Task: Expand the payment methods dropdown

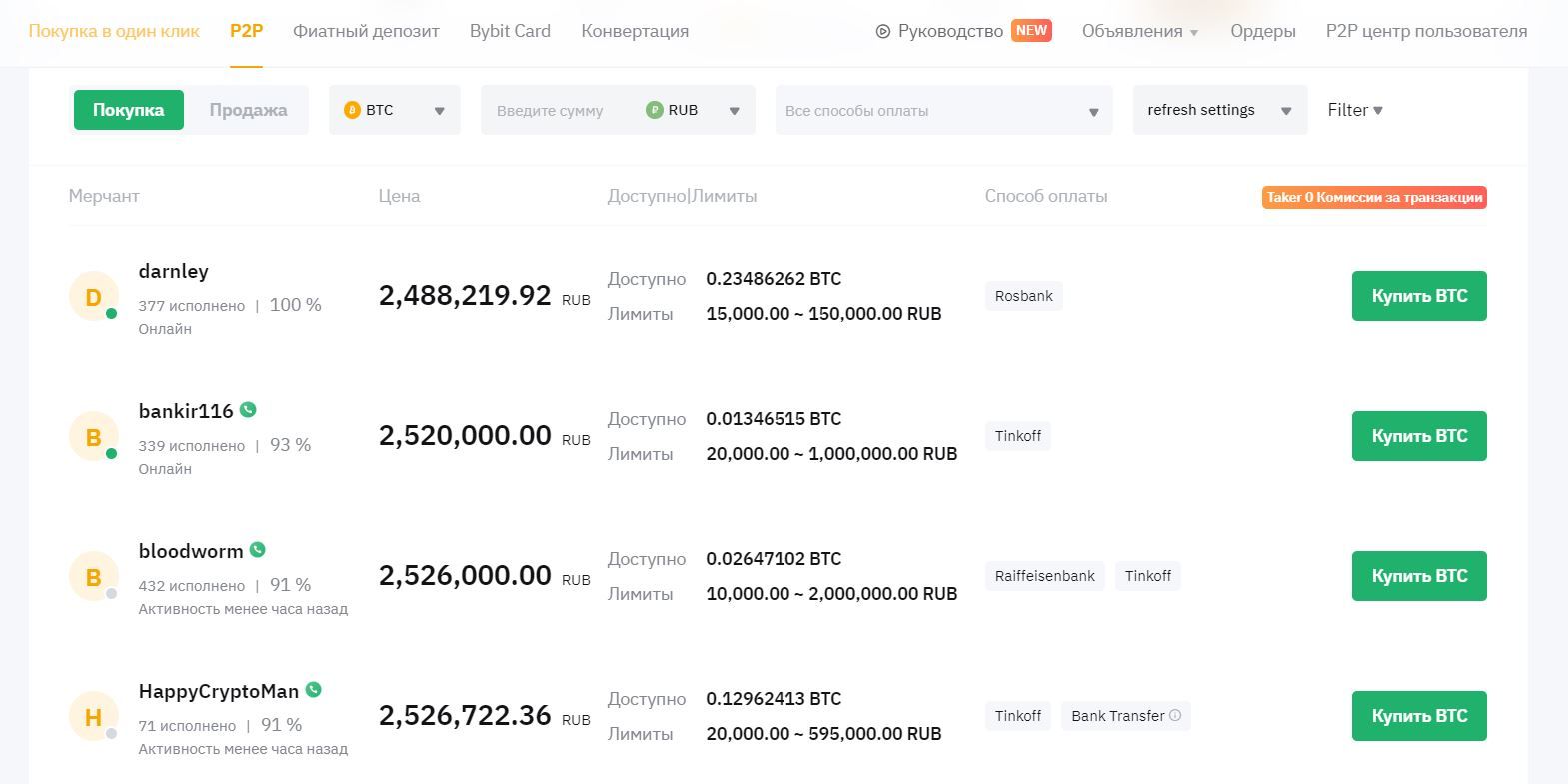Action: tap(942, 110)
